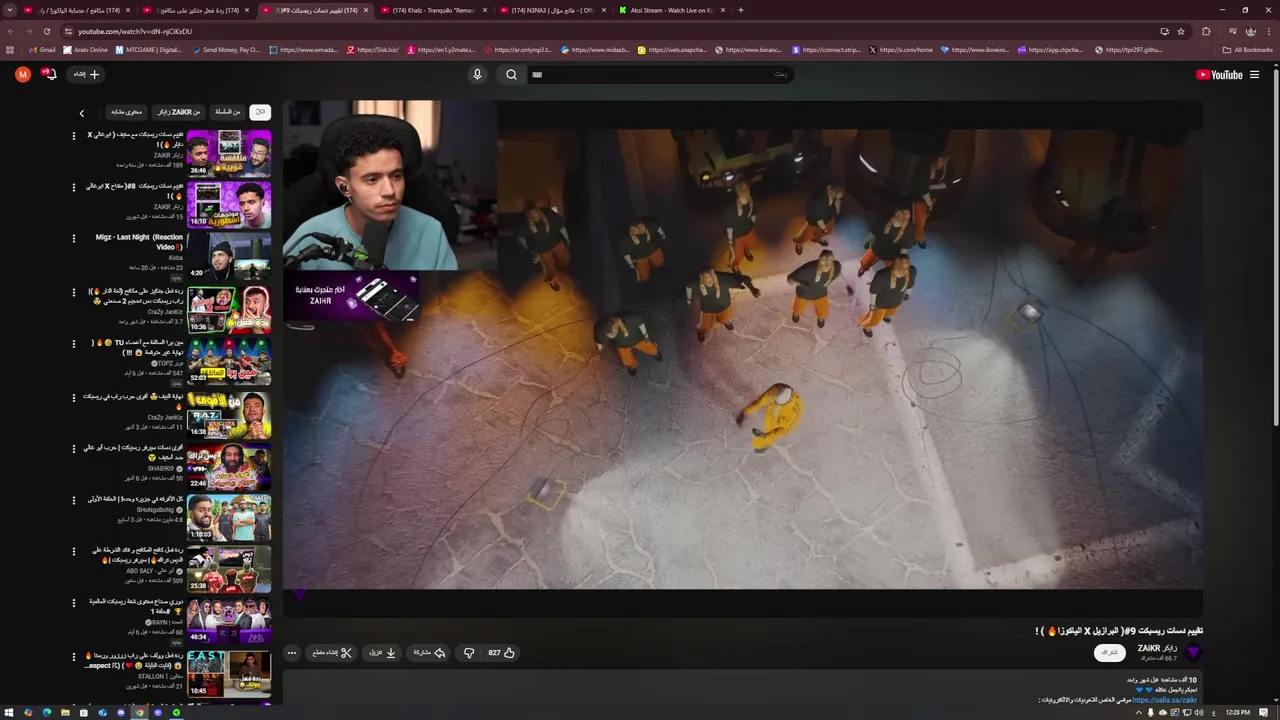Image resolution: width=1280 pixels, height=720 pixels.
Task: Open the 22:46 duration video thumbnail
Action: tap(229, 465)
